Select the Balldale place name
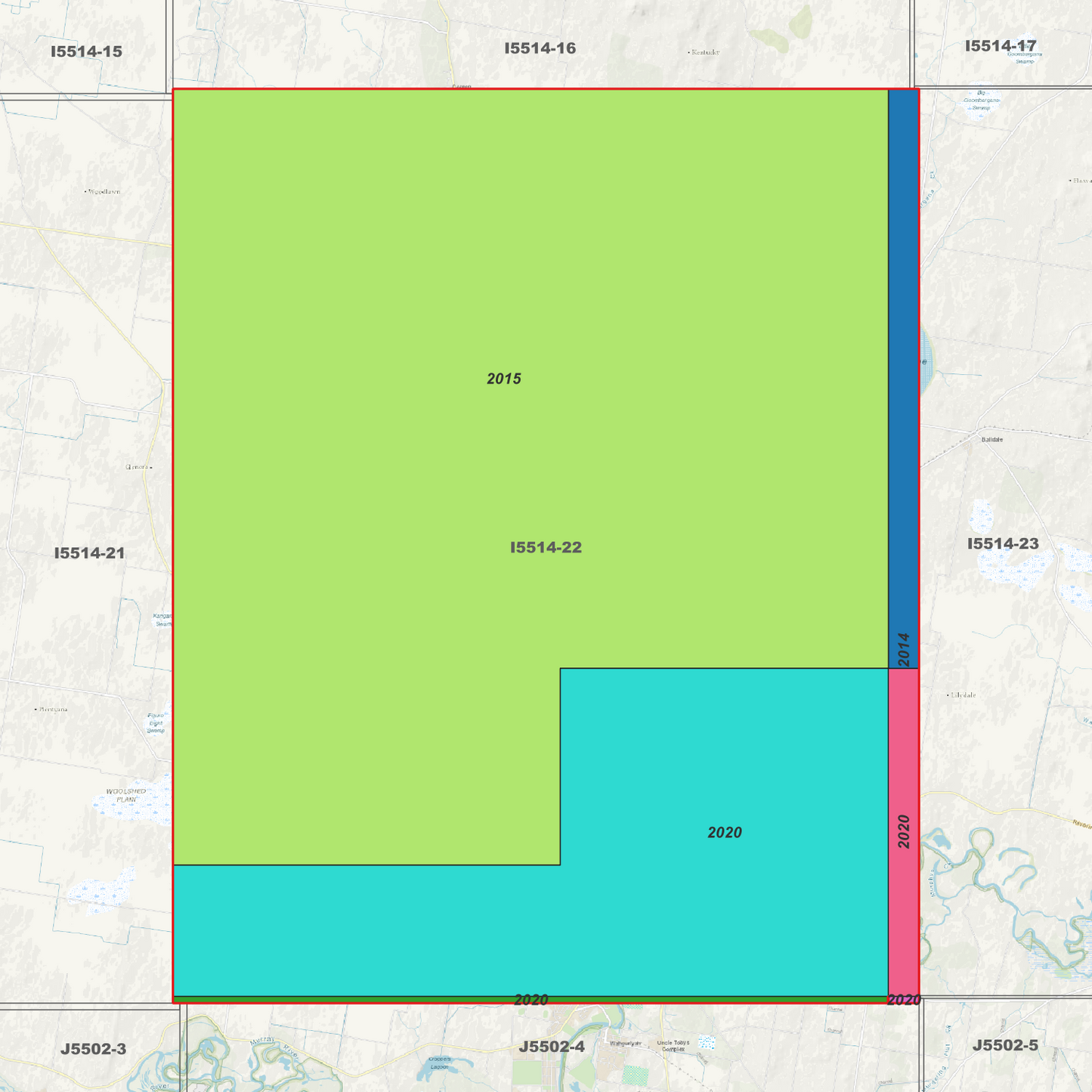1092x1092 pixels. pyautogui.click(x=992, y=439)
